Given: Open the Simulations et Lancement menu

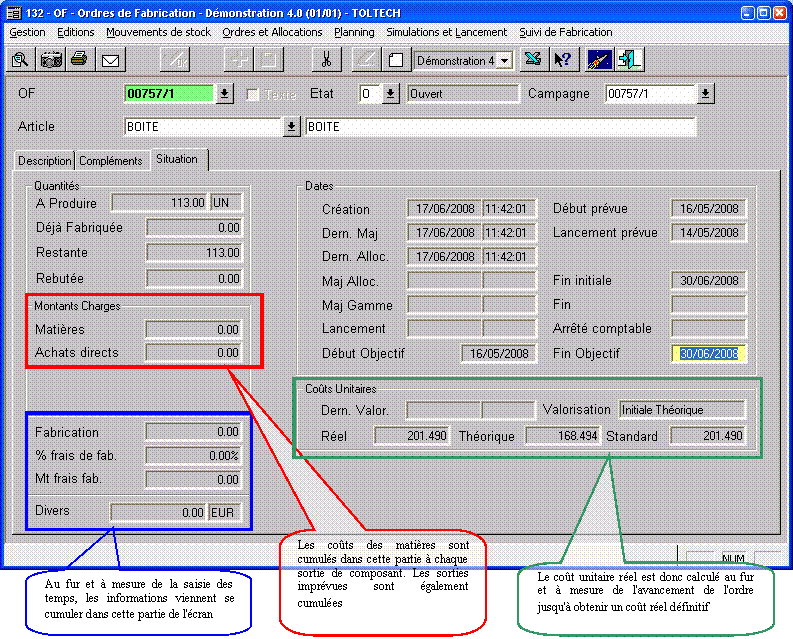Looking at the screenshot, I should pyautogui.click(x=447, y=32).
